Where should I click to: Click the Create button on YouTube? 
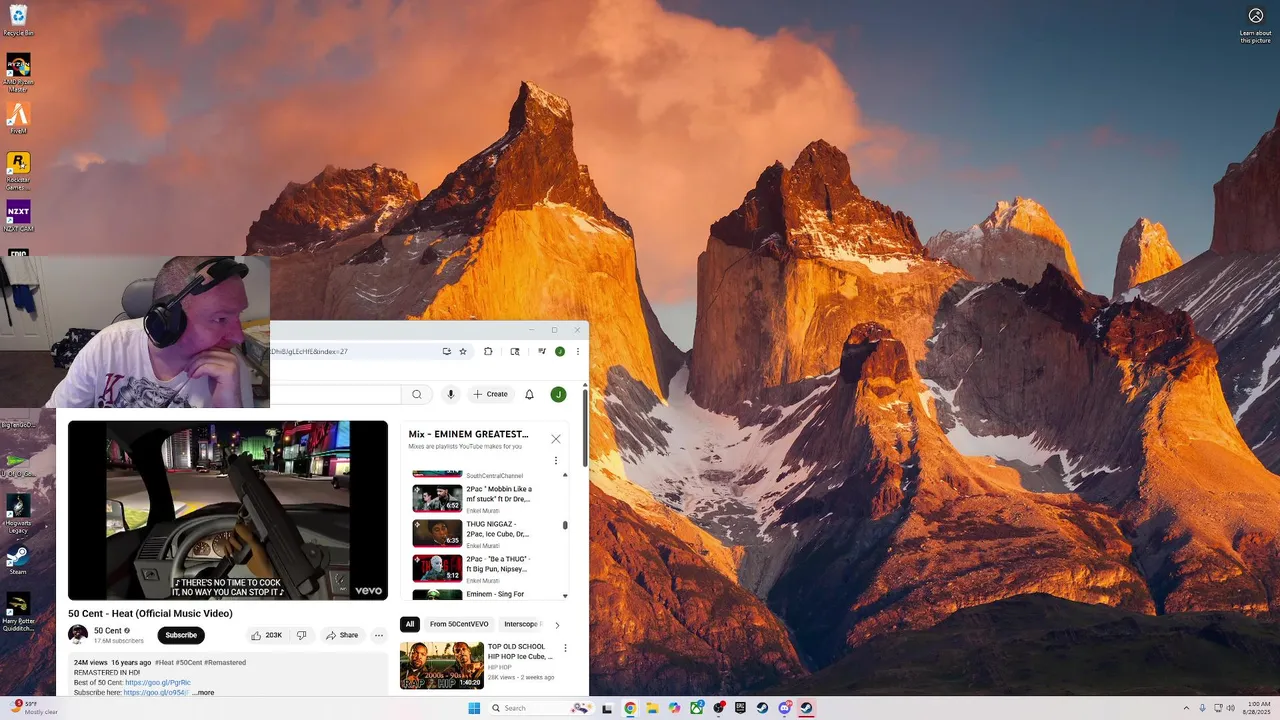coord(491,394)
